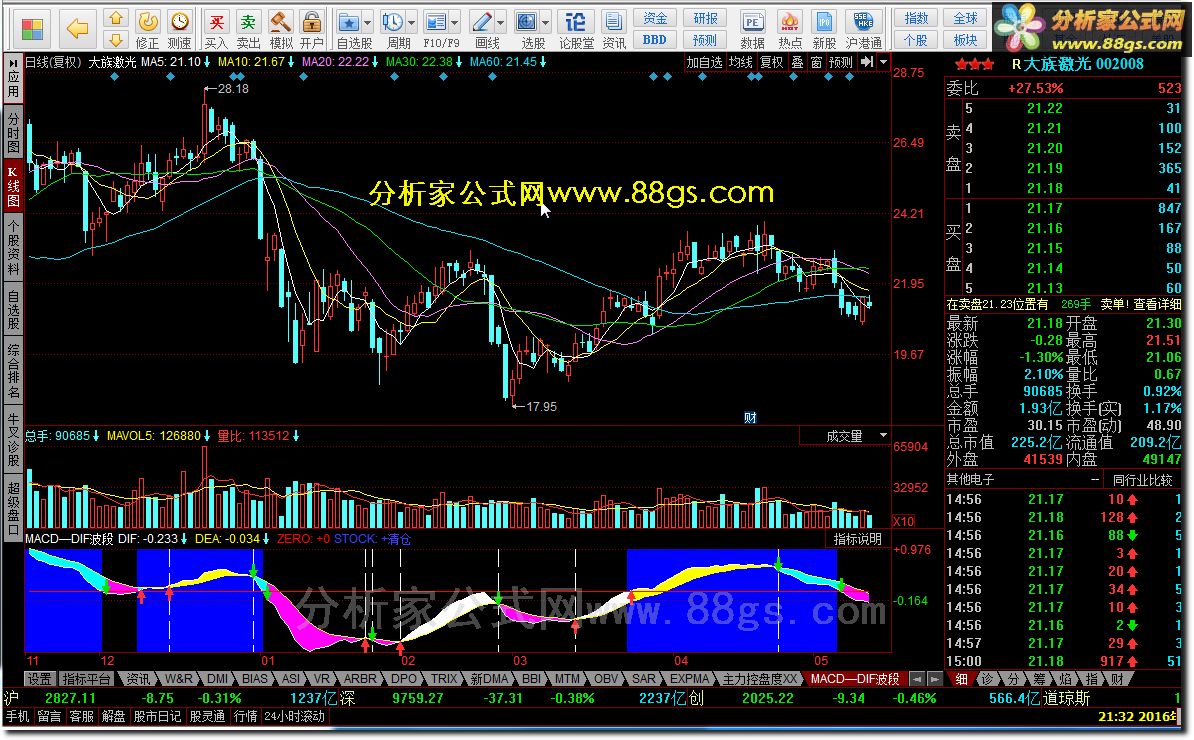This screenshot has width=1194, height=740.
Task: Toggle the 窗 window option
Action: click(816, 62)
